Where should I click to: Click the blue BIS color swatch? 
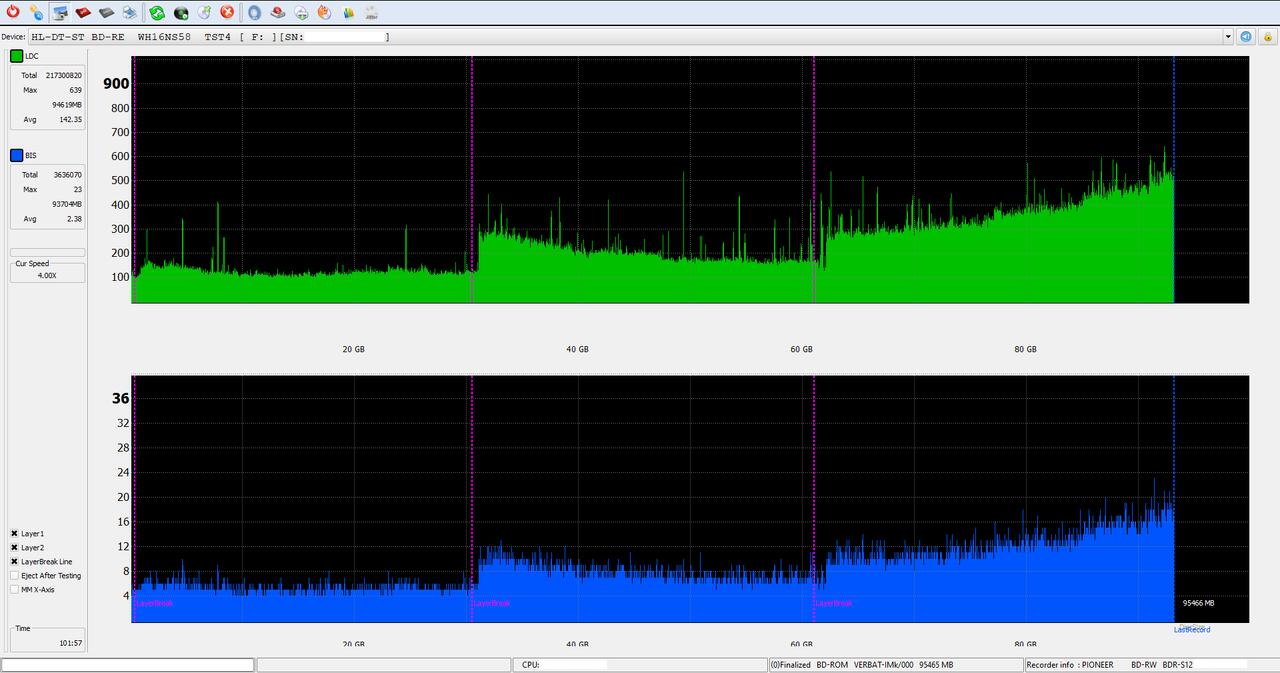(17, 156)
